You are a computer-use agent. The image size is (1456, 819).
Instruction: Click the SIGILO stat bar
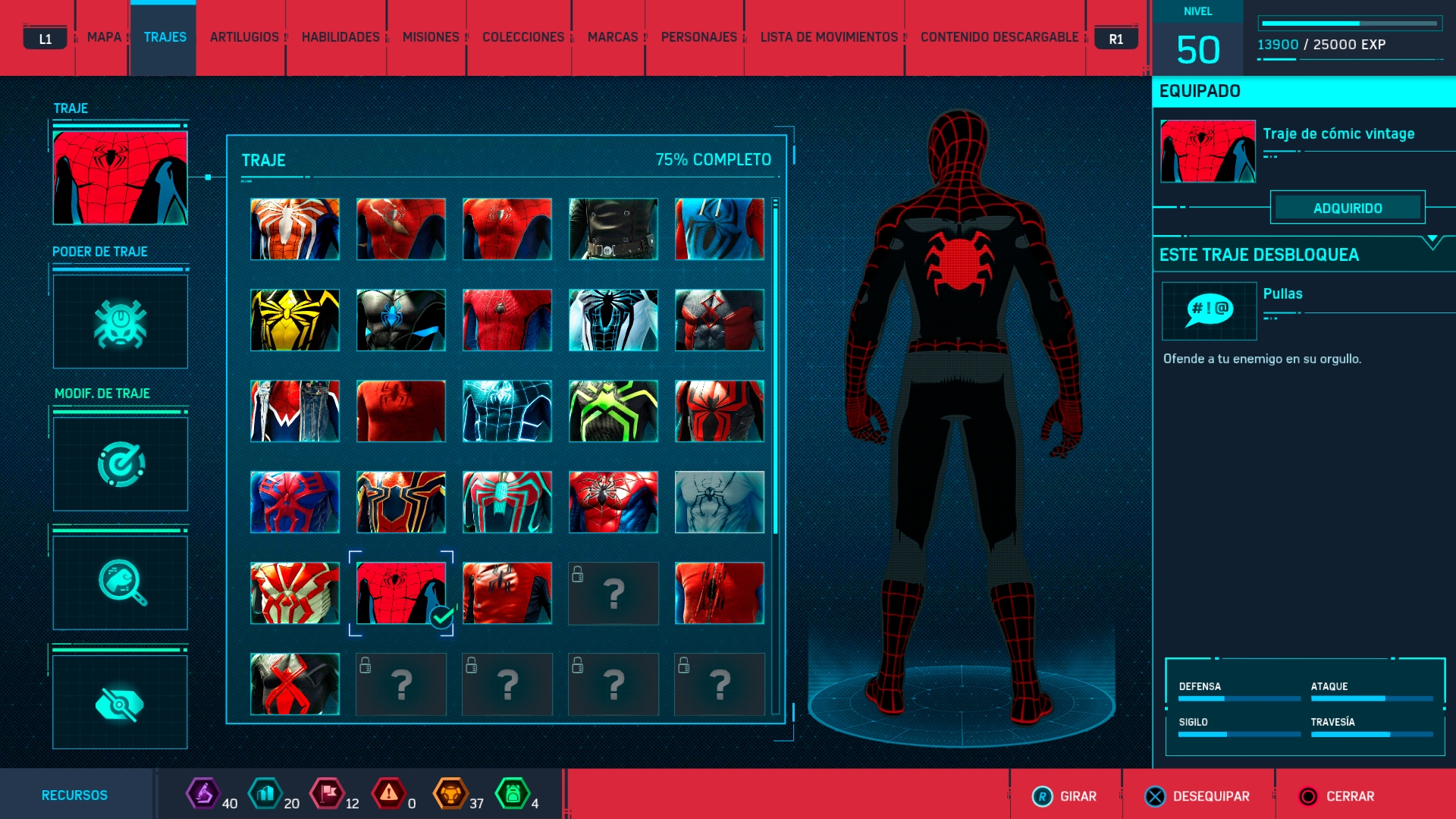pos(1239,734)
